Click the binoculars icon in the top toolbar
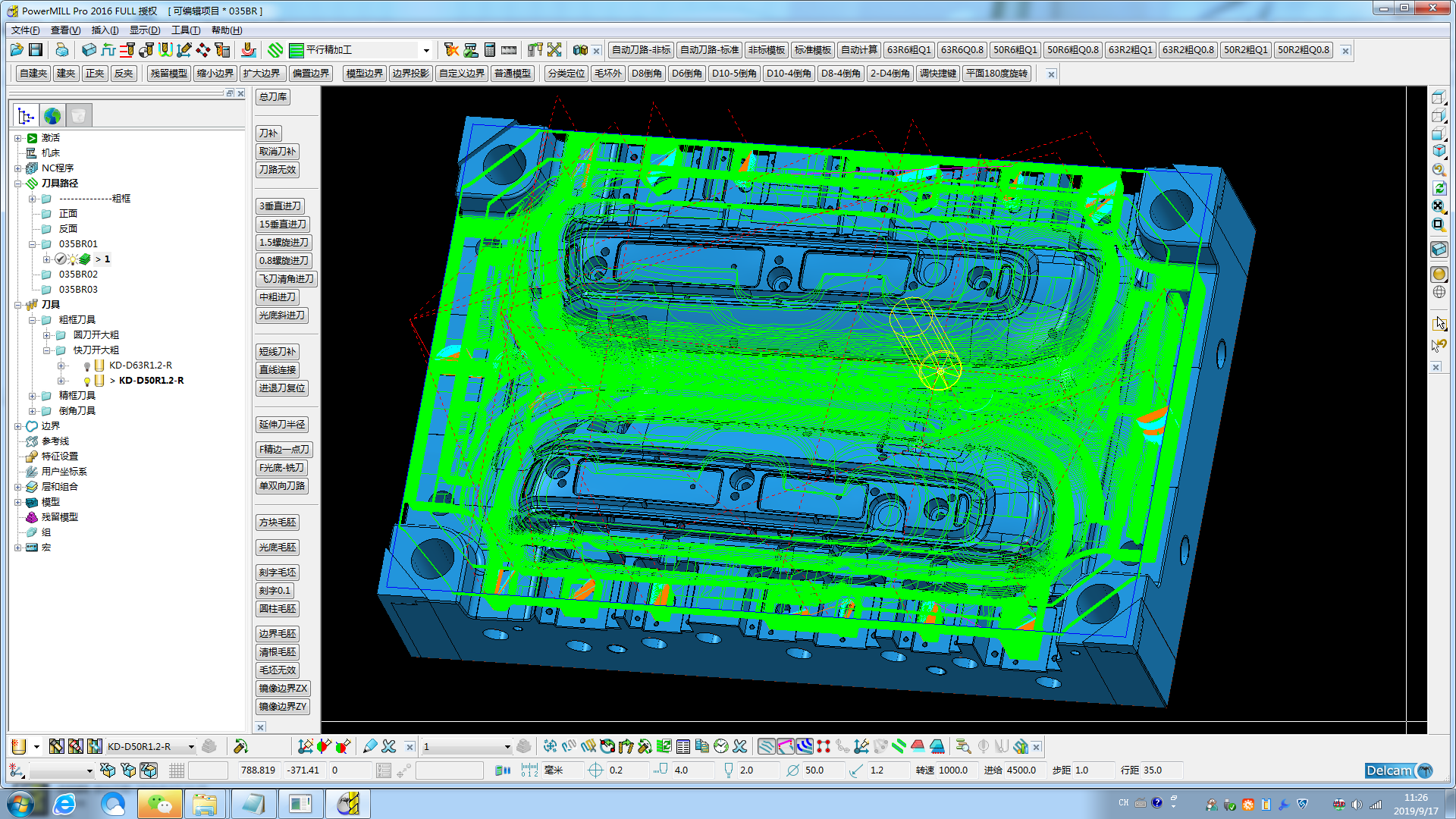Viewport: 1456px width, 819px height. tap(580, 50)
